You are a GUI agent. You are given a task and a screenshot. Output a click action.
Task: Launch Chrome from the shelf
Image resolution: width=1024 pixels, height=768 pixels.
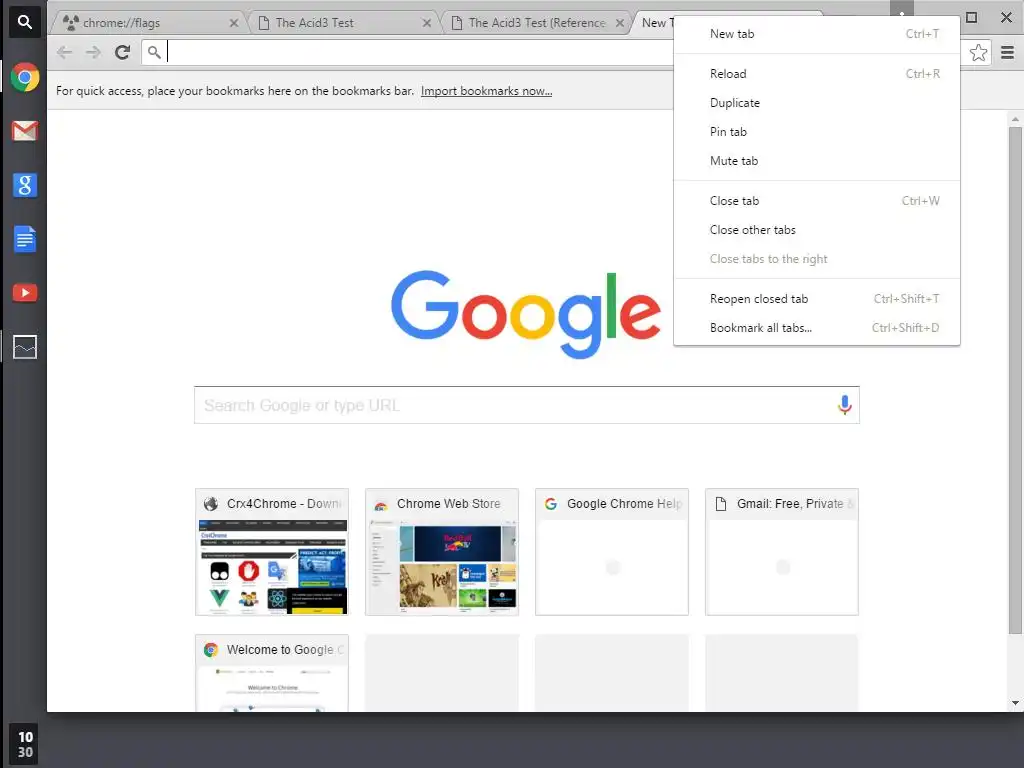25,77
